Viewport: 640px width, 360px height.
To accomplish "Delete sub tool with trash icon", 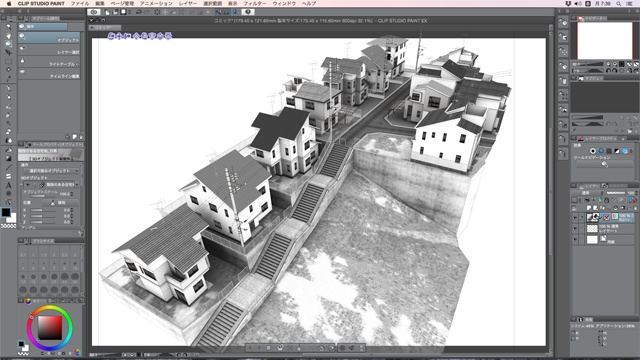I will coord(81,137).
